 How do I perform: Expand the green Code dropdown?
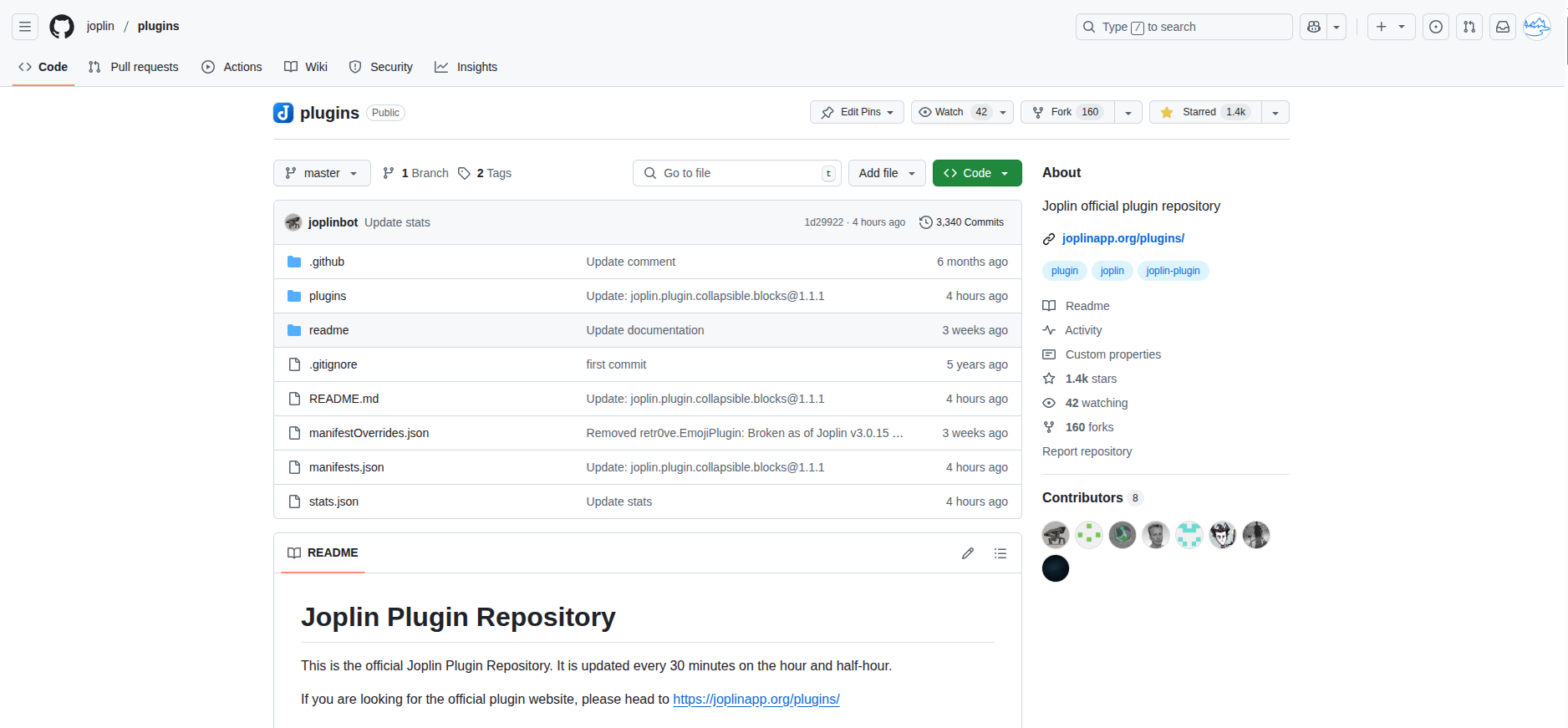[x=977, y=173]
